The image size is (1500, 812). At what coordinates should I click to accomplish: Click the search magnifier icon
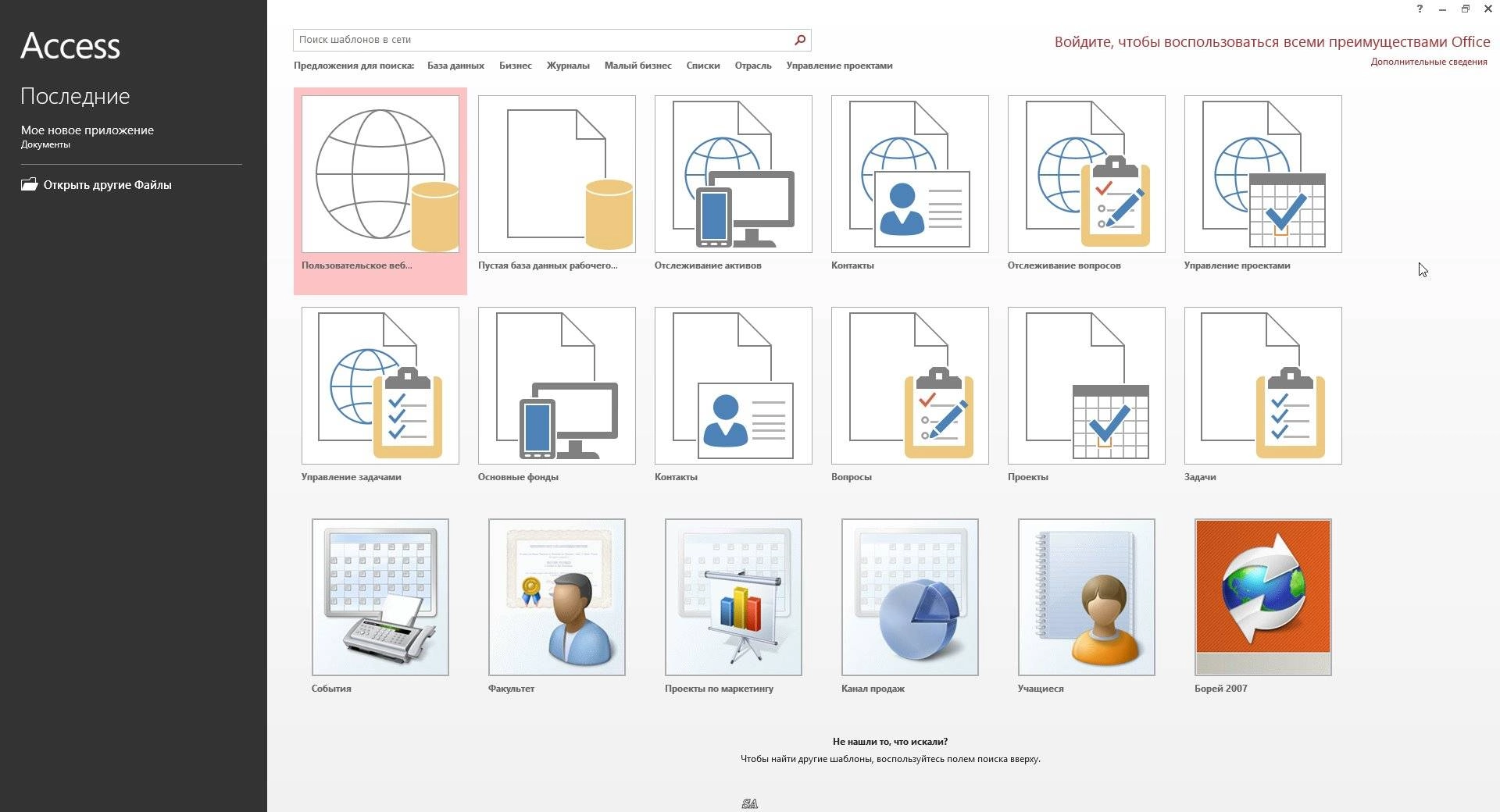800,40
